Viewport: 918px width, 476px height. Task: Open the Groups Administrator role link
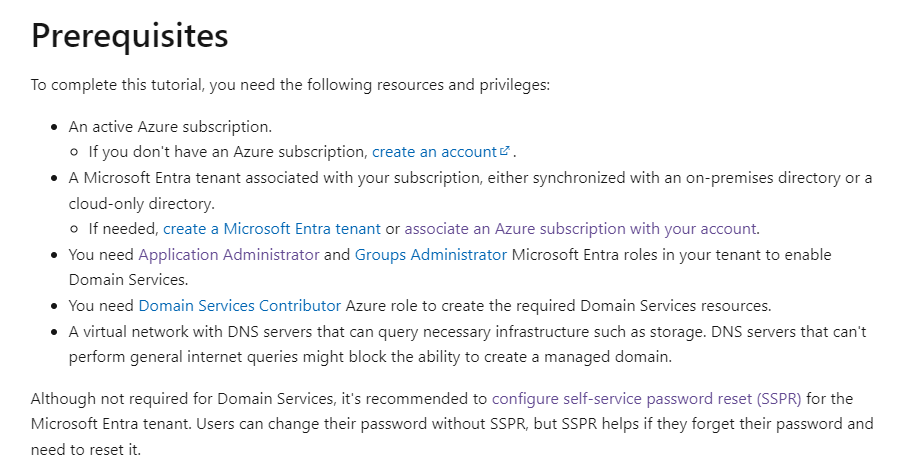(x=431, y=255)
